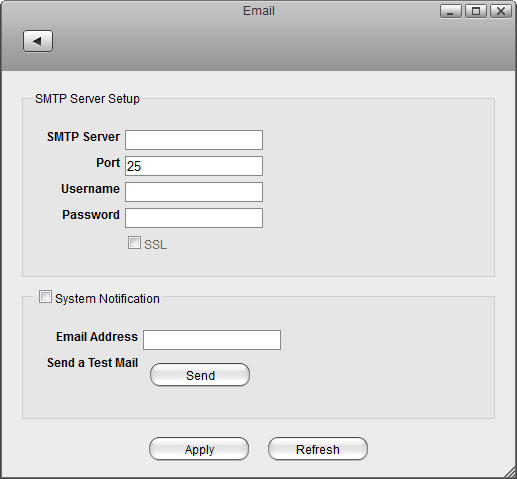
Task: Click the SMTP Server Setup group heading
Action: tap(87, 99)
